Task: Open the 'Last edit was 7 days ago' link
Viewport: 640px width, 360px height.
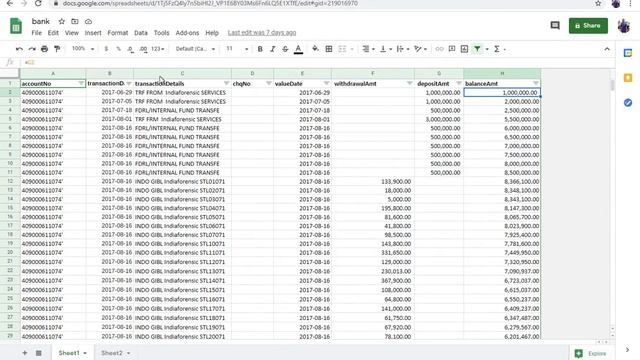Action: [262, 33]
